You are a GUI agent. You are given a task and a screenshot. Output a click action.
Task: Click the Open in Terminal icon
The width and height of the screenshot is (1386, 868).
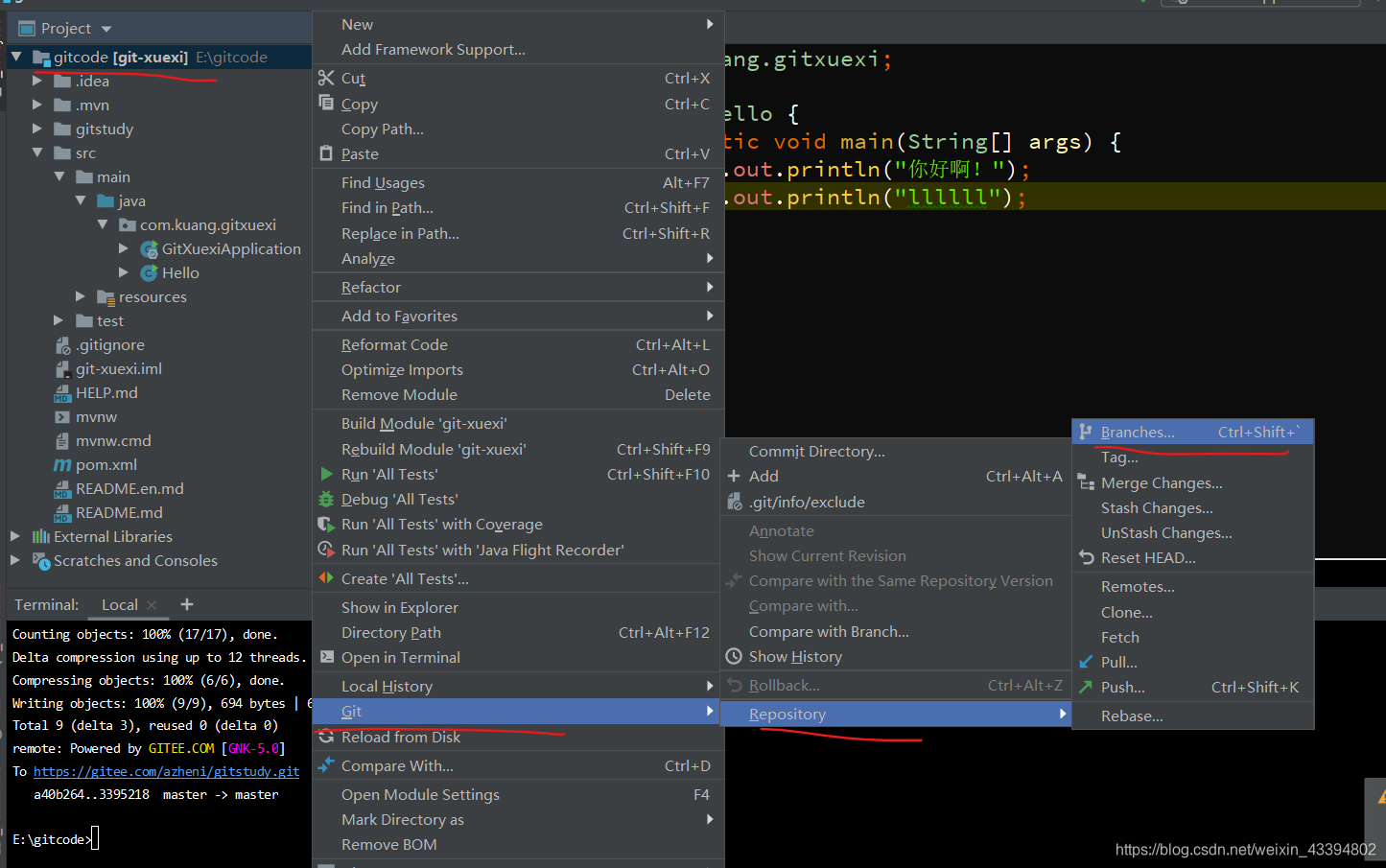[x=326, y=657]
